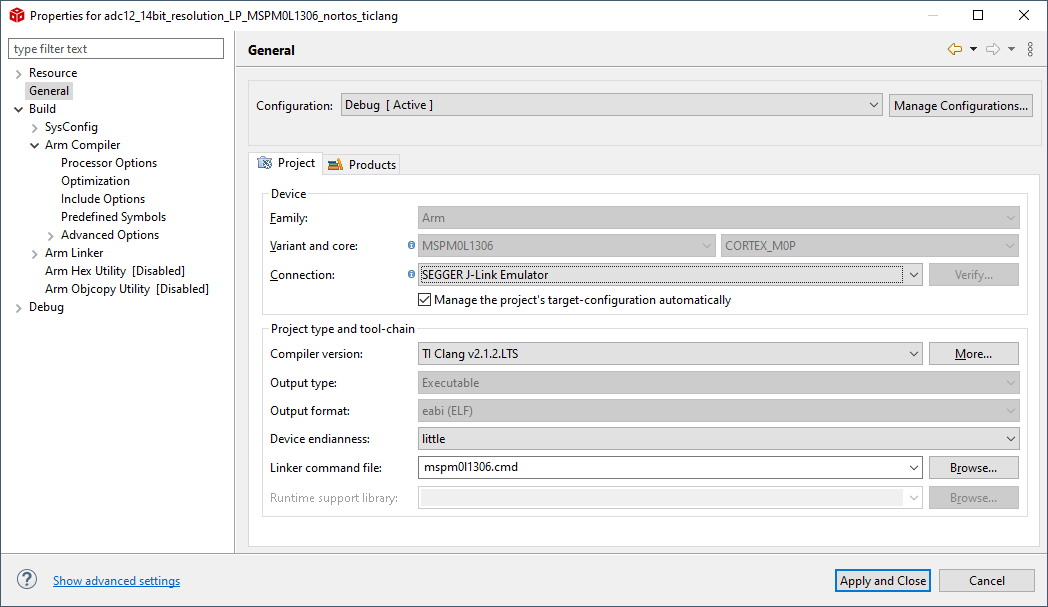Open the view menu three-dots icon
Screen dimensions: 1048x607
[x=1030, y=49]
